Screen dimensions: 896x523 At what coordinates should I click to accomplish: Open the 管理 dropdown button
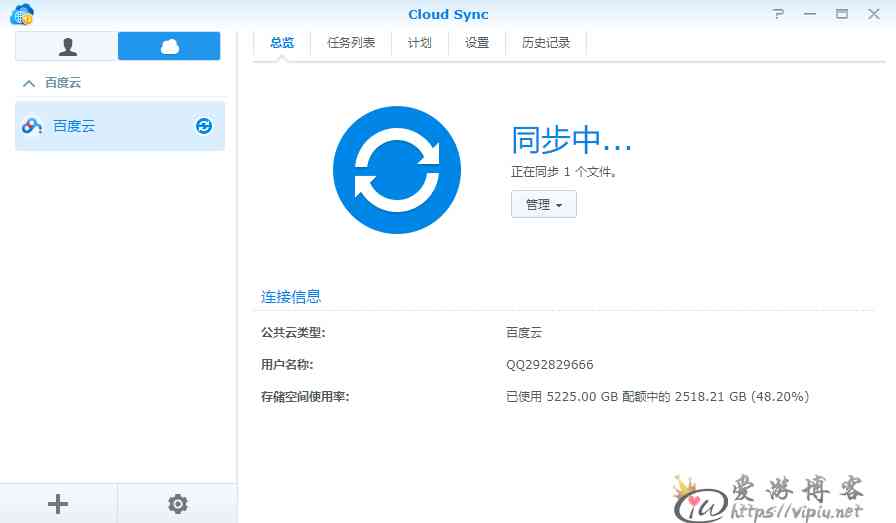[543, 204]
